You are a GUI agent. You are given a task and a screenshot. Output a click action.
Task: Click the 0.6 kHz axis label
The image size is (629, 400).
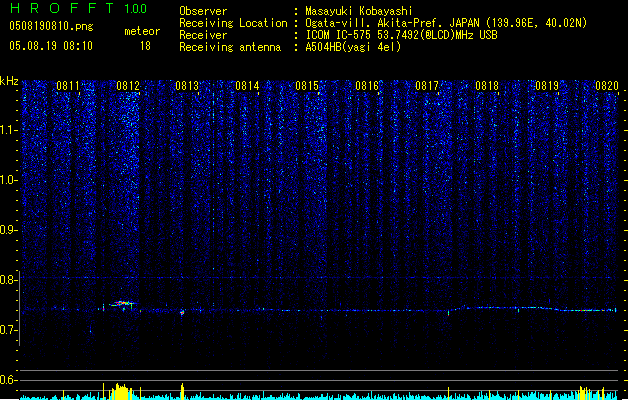pos(9,380)
